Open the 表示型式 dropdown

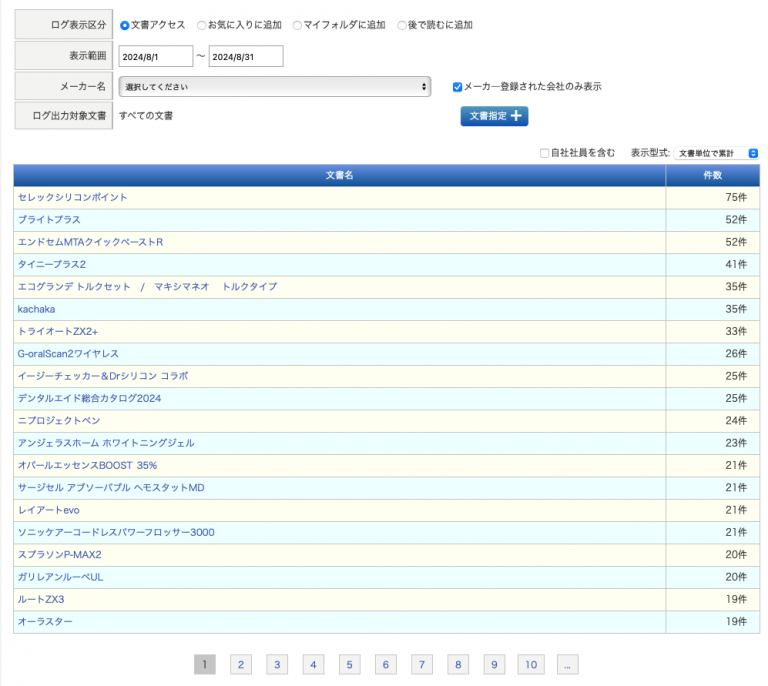pyautogui.click(x=716, y=153)
